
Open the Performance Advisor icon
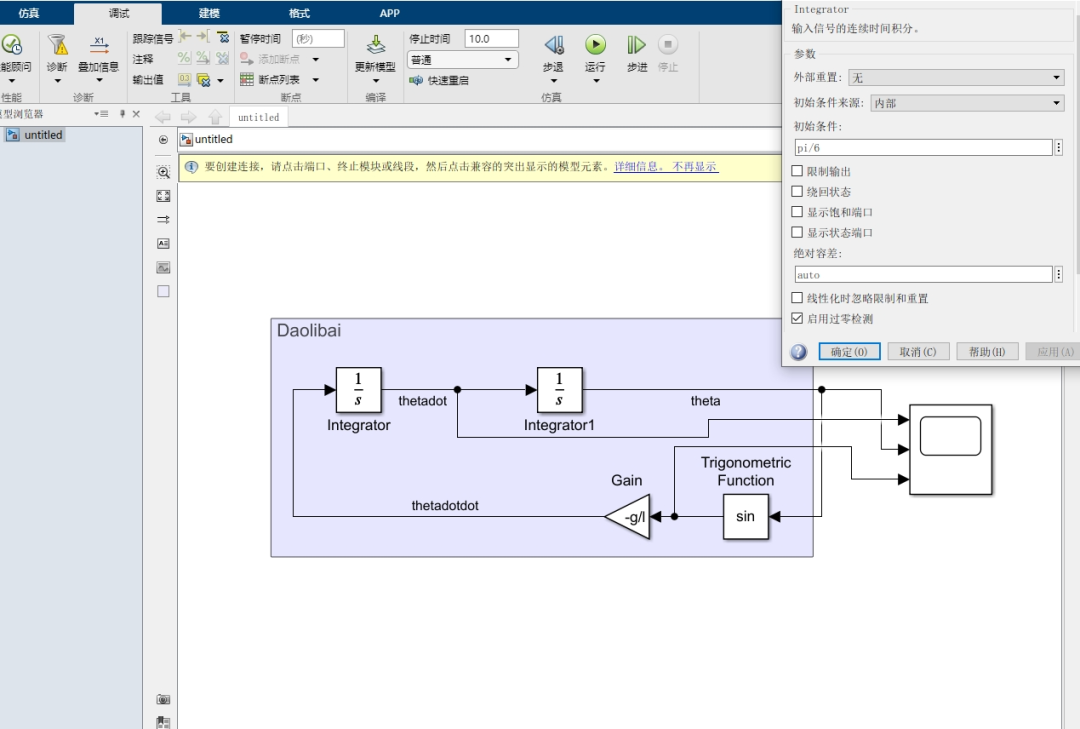click(x=12, y=45)
